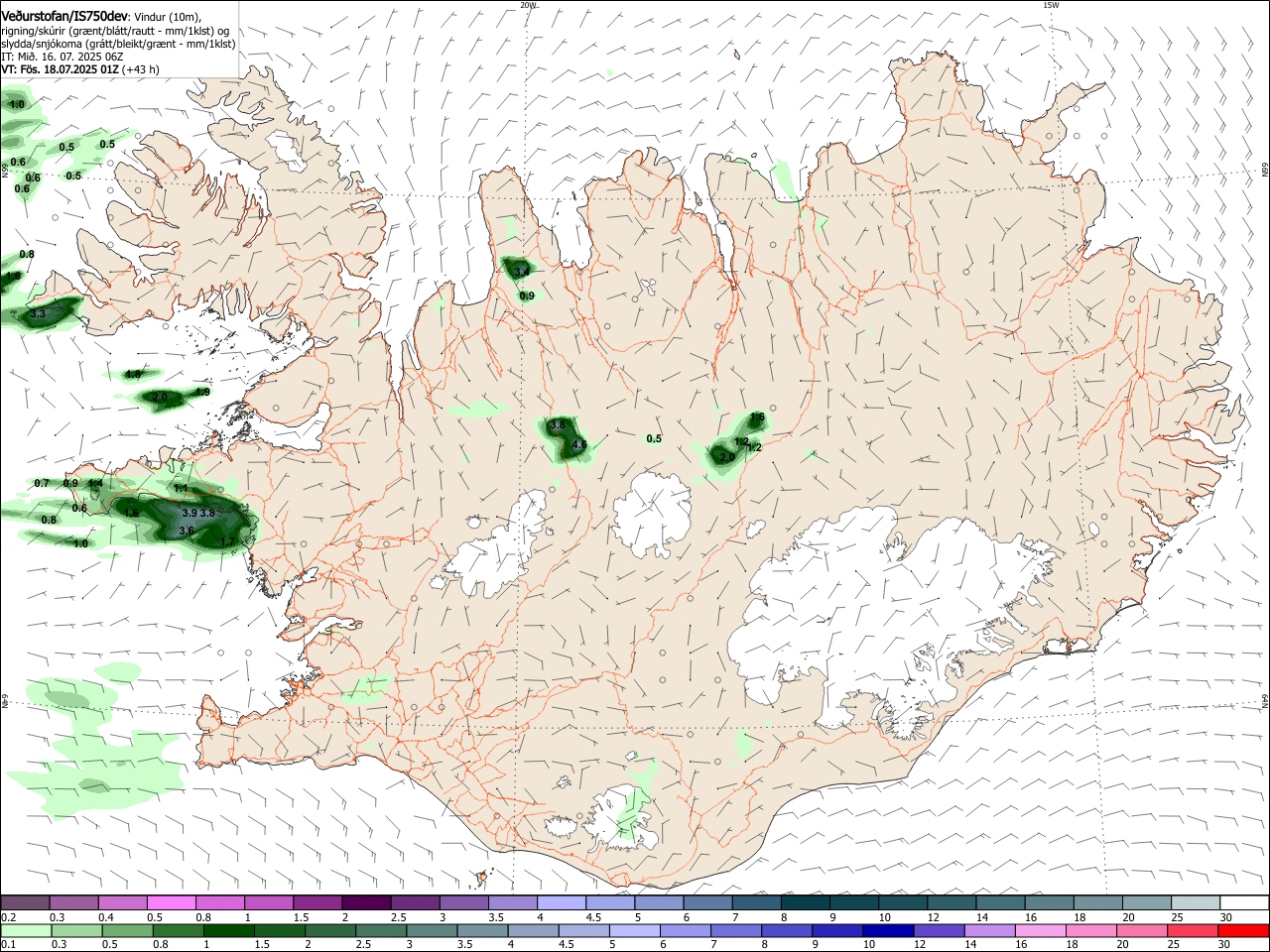Click the bright pink upper swatch between 0.5 and 0.8
1270x952 pixels.
[171, 902]
